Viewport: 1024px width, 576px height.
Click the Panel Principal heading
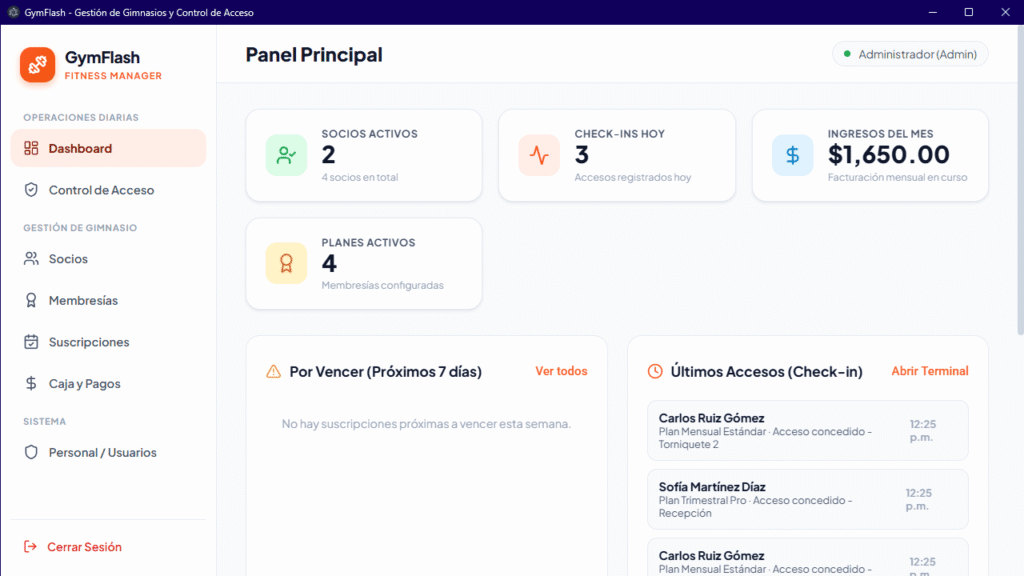[314, 55]
